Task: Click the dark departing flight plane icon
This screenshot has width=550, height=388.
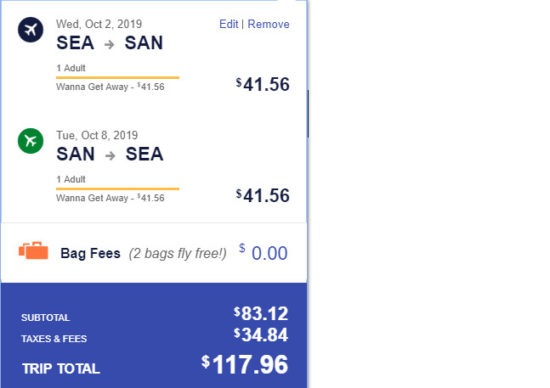Action: (x=31, y=29)
